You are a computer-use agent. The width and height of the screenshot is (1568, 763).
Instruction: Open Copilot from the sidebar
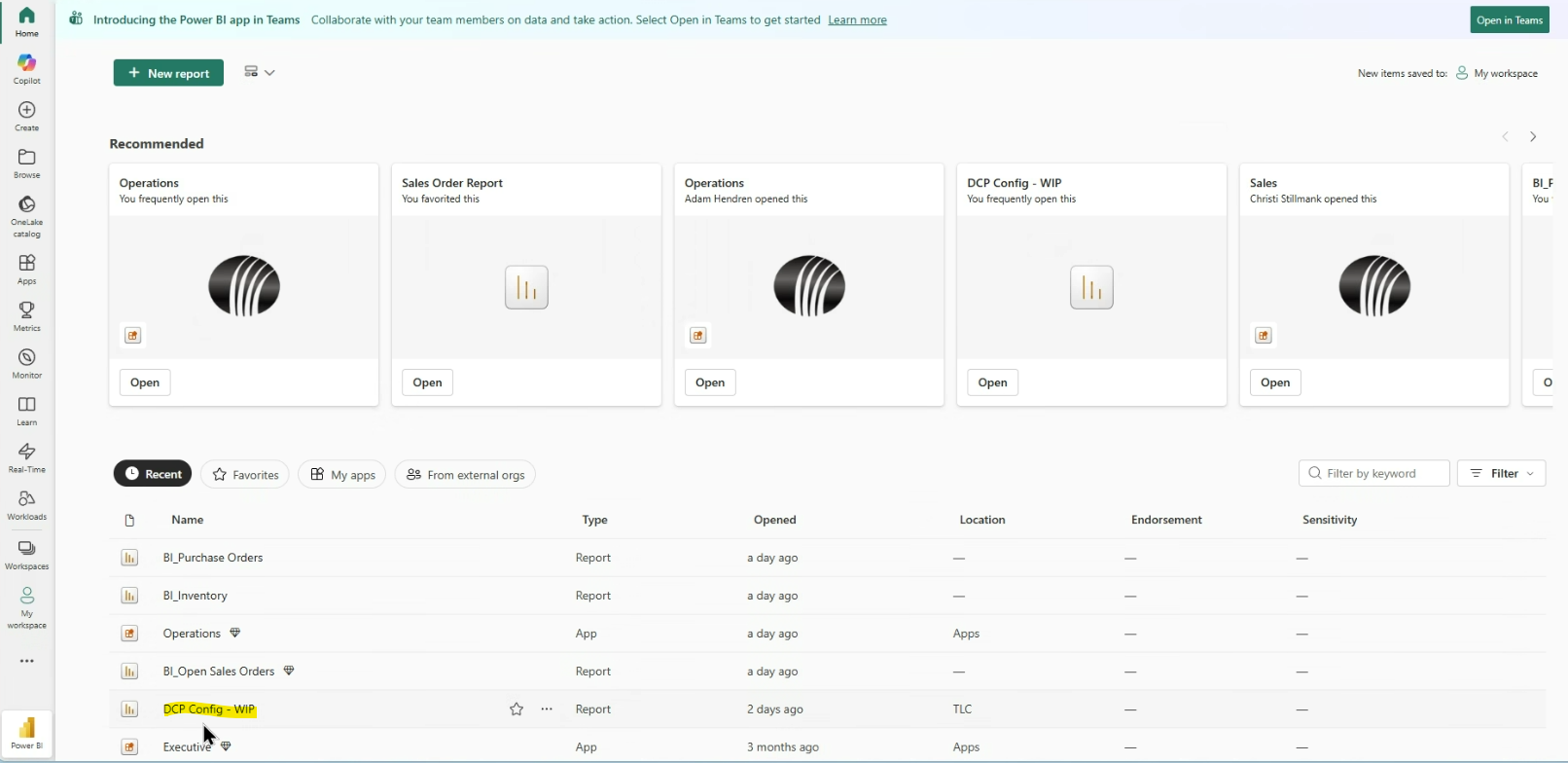click(x=27, y=69)
